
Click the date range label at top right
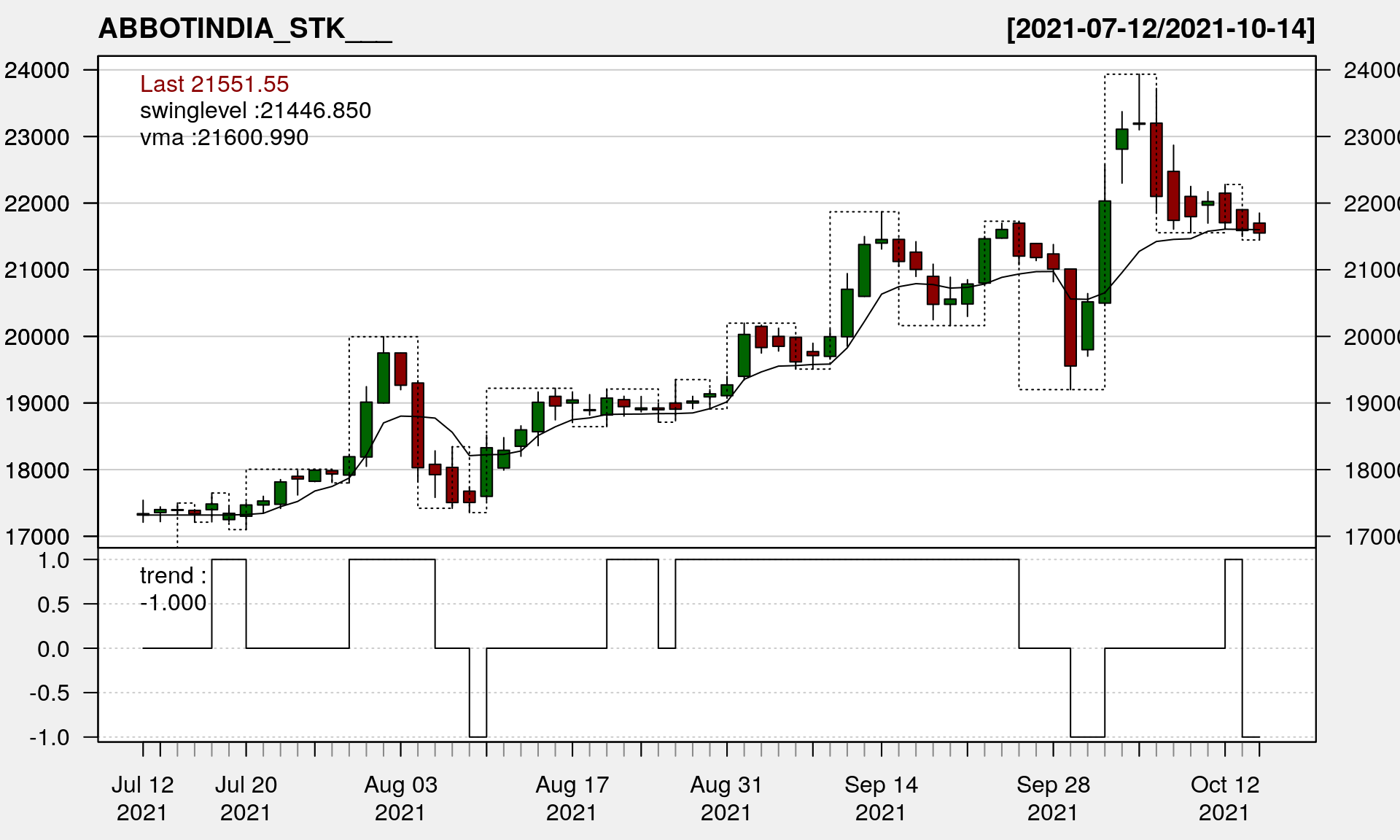[1160, 28]
